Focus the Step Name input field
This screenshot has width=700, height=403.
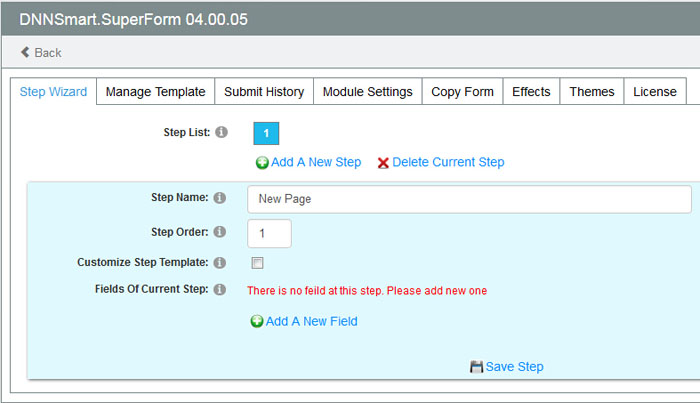click(x=469, y=199)
